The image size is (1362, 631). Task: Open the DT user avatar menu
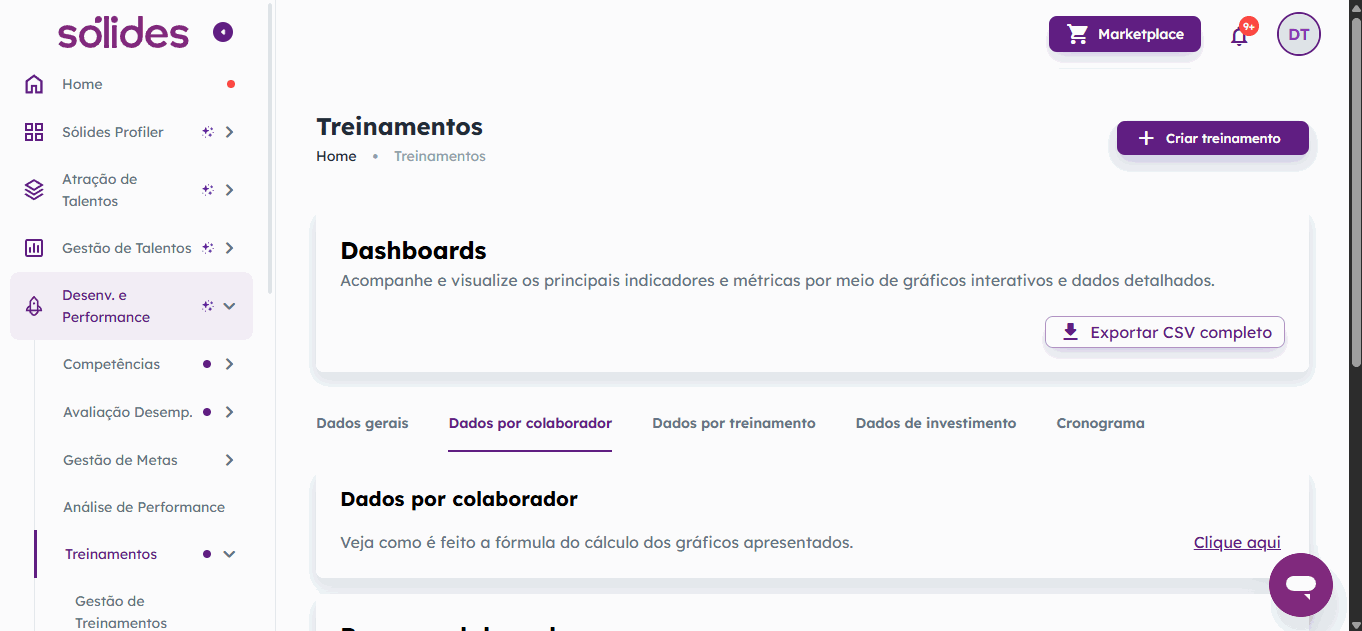pyautogui.click(x=1299, y=34)
